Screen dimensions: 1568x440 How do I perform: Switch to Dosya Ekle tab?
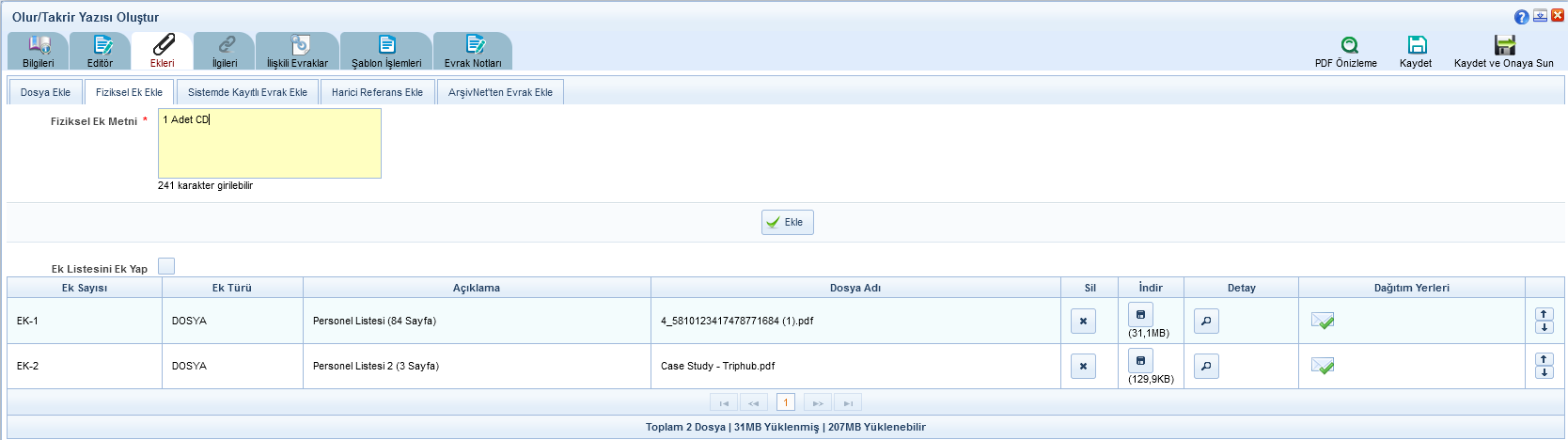pos(45,92)
